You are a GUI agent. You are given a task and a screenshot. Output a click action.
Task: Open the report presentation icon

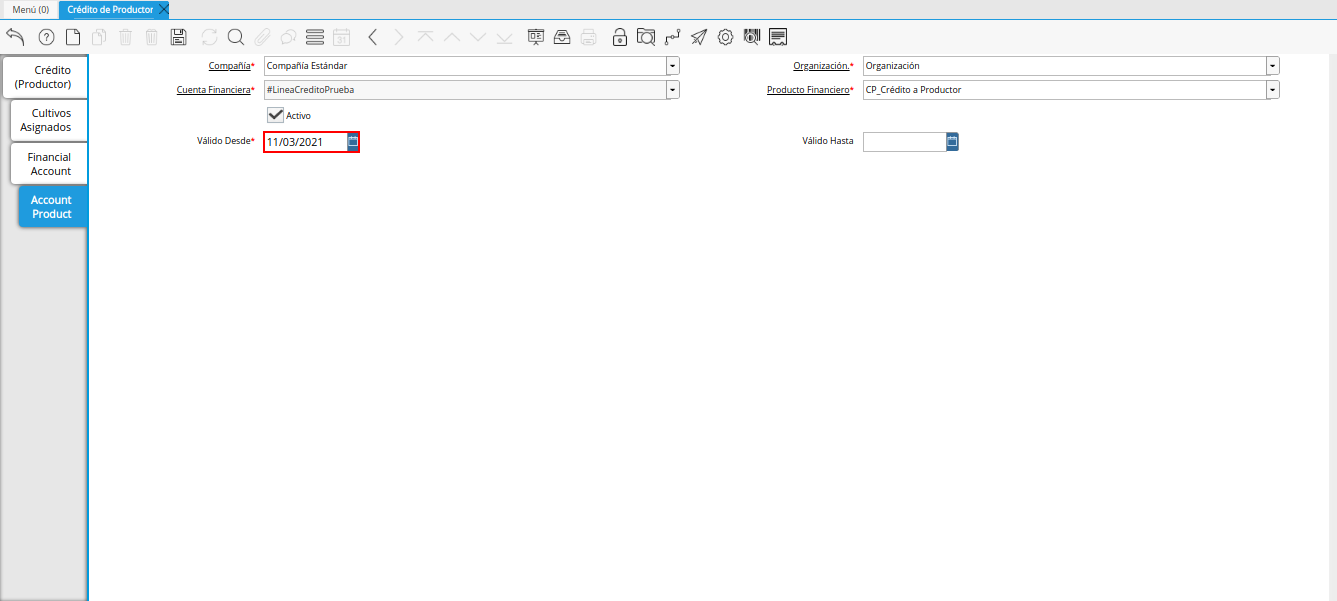(536, 37)
